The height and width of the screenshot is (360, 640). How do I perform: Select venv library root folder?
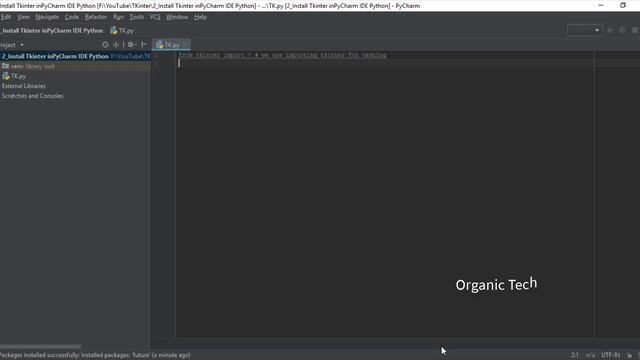click(76, 66)
